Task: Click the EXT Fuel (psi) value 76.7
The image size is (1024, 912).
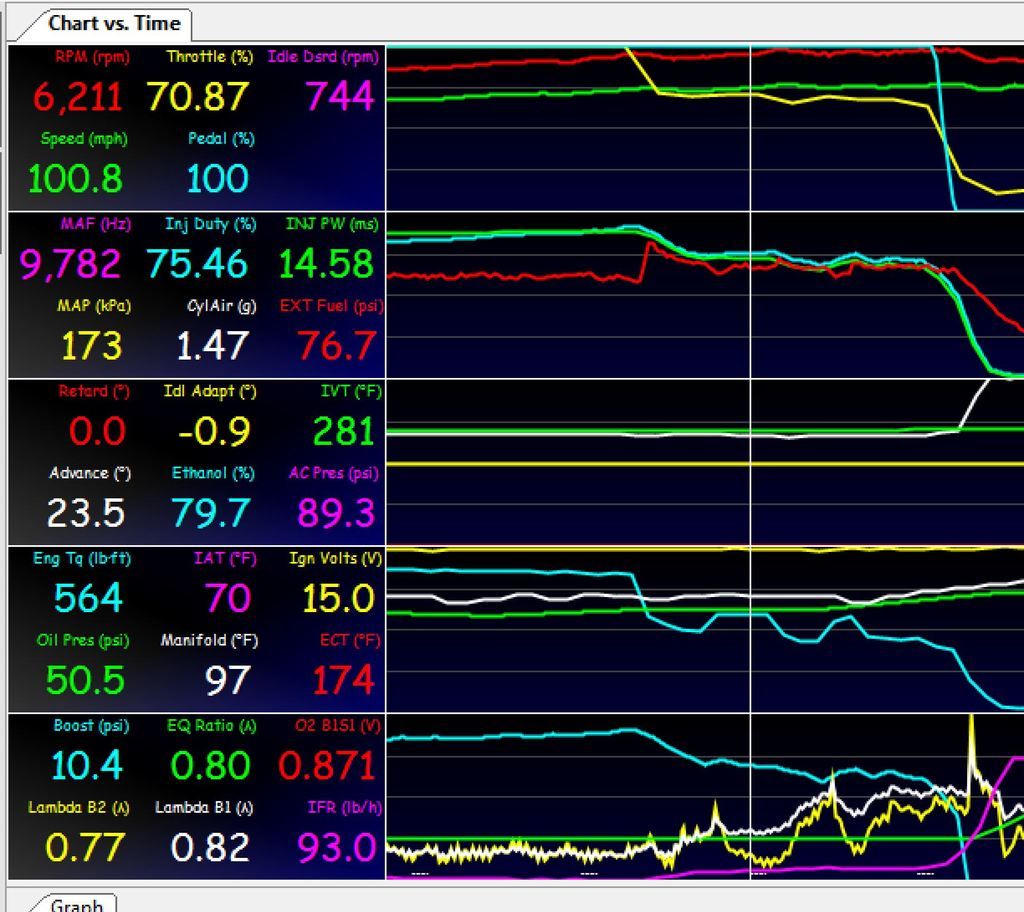Action: (x=336, y=346)
